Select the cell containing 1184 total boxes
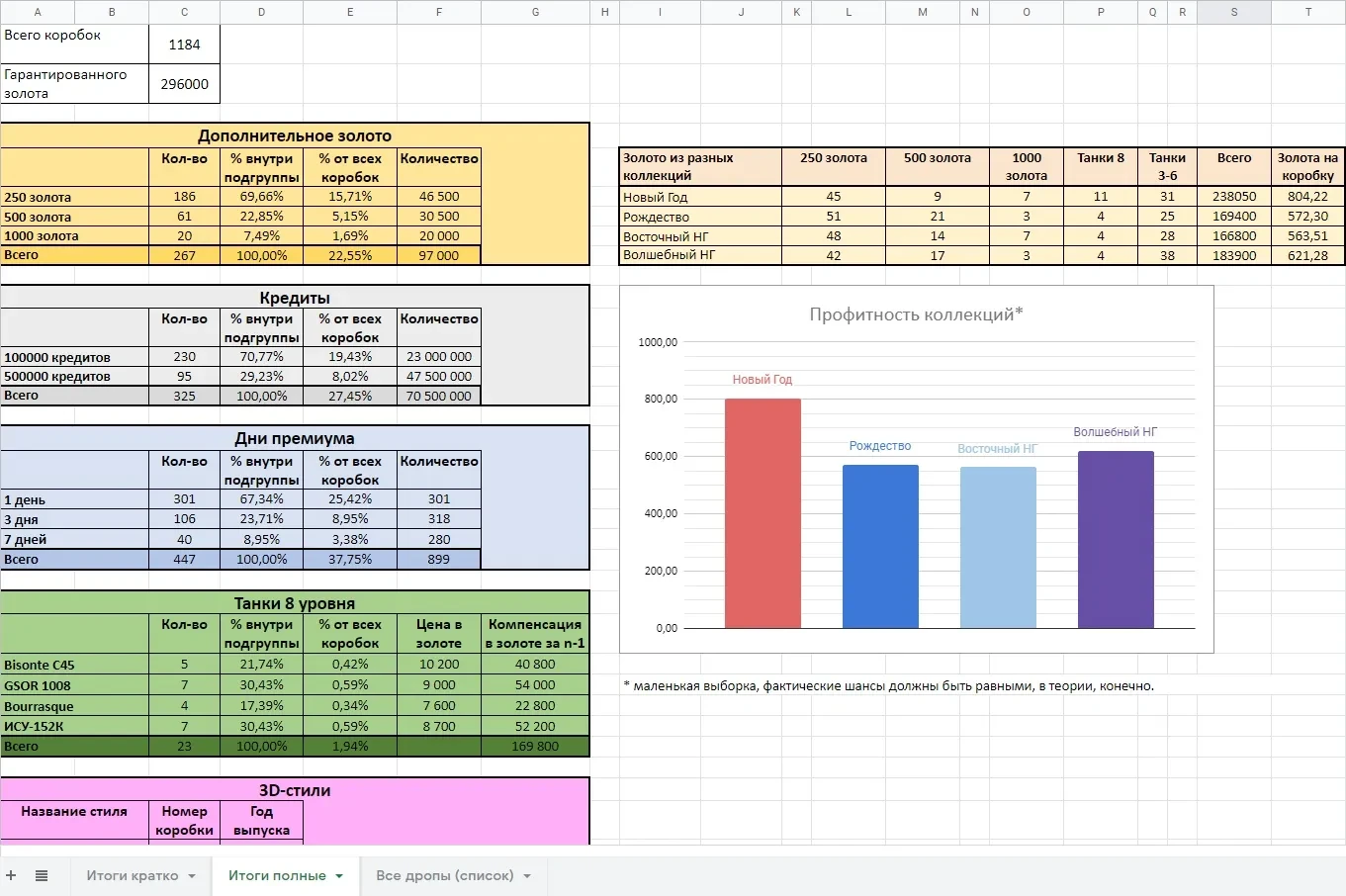This screenshot has width=1346, height=896. pos(184,45)
